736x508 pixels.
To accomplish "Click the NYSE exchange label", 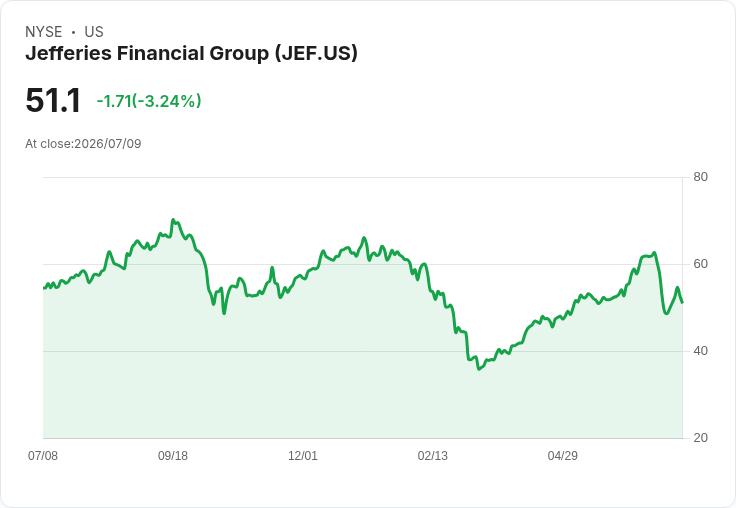I will click(x=44, y=32).
